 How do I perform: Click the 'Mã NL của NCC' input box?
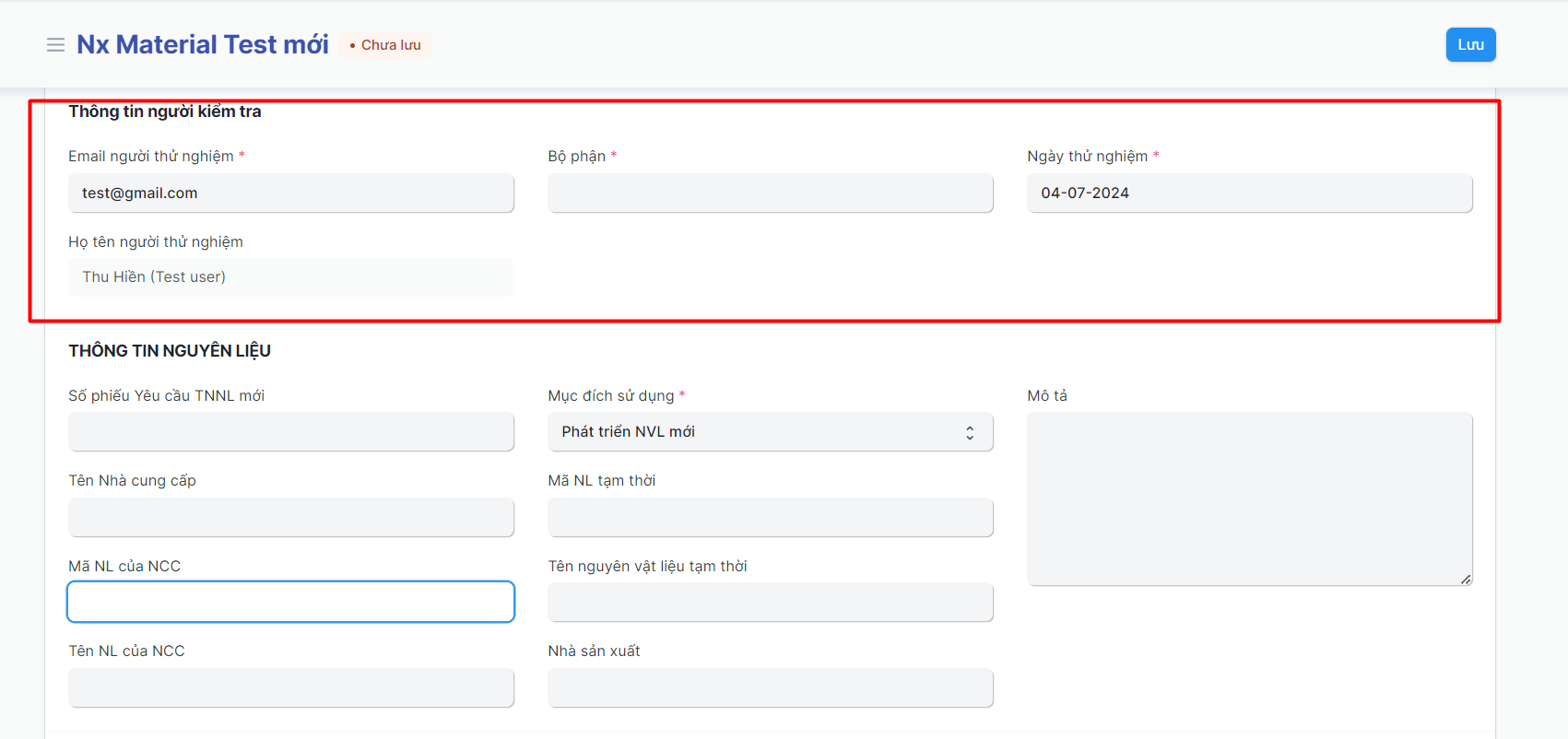(290, 603)
